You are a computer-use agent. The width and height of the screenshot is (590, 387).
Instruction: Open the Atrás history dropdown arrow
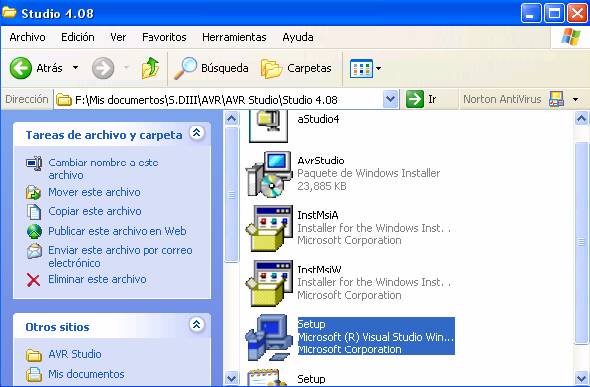[76, 68]
